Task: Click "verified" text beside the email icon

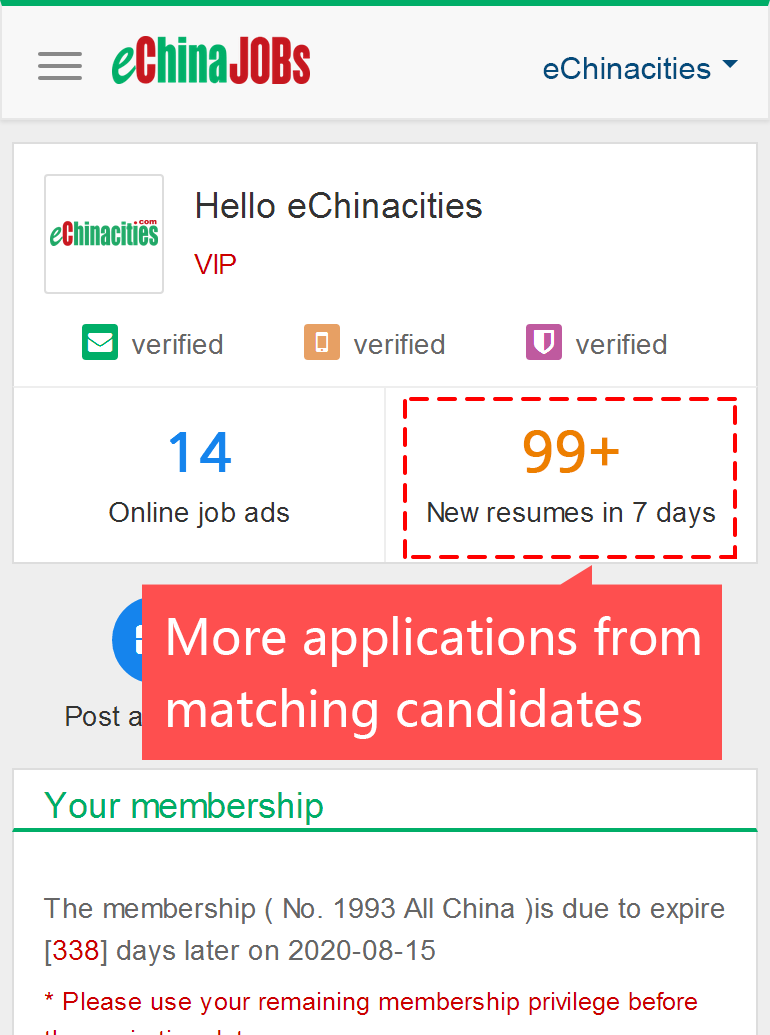Action: click(x=177, y=345)
